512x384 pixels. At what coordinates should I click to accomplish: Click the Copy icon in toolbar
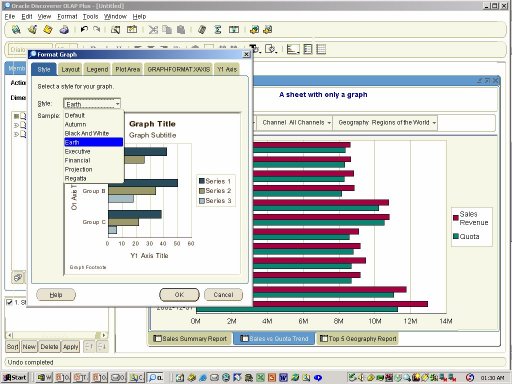click(167, 30)
